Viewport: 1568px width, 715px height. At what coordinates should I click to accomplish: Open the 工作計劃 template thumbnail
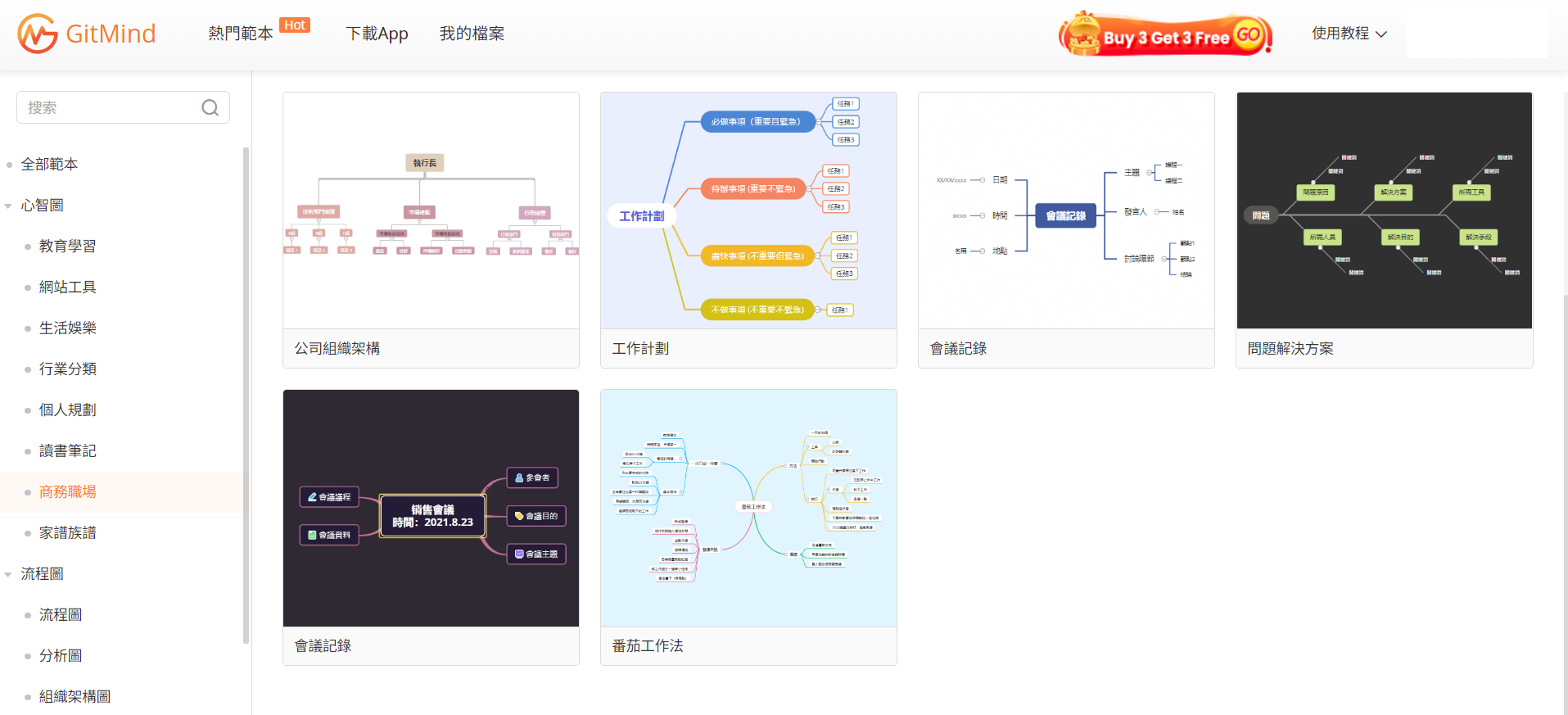tap(748, 210)
